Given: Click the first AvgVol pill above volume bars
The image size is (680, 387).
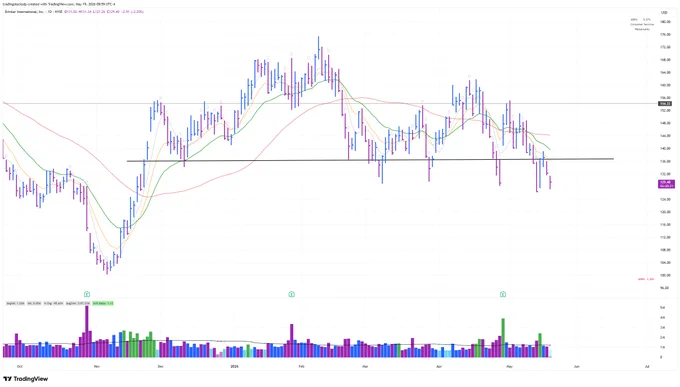Looking at the screenshot, I should pyautogui.click(x=15, y=303).
